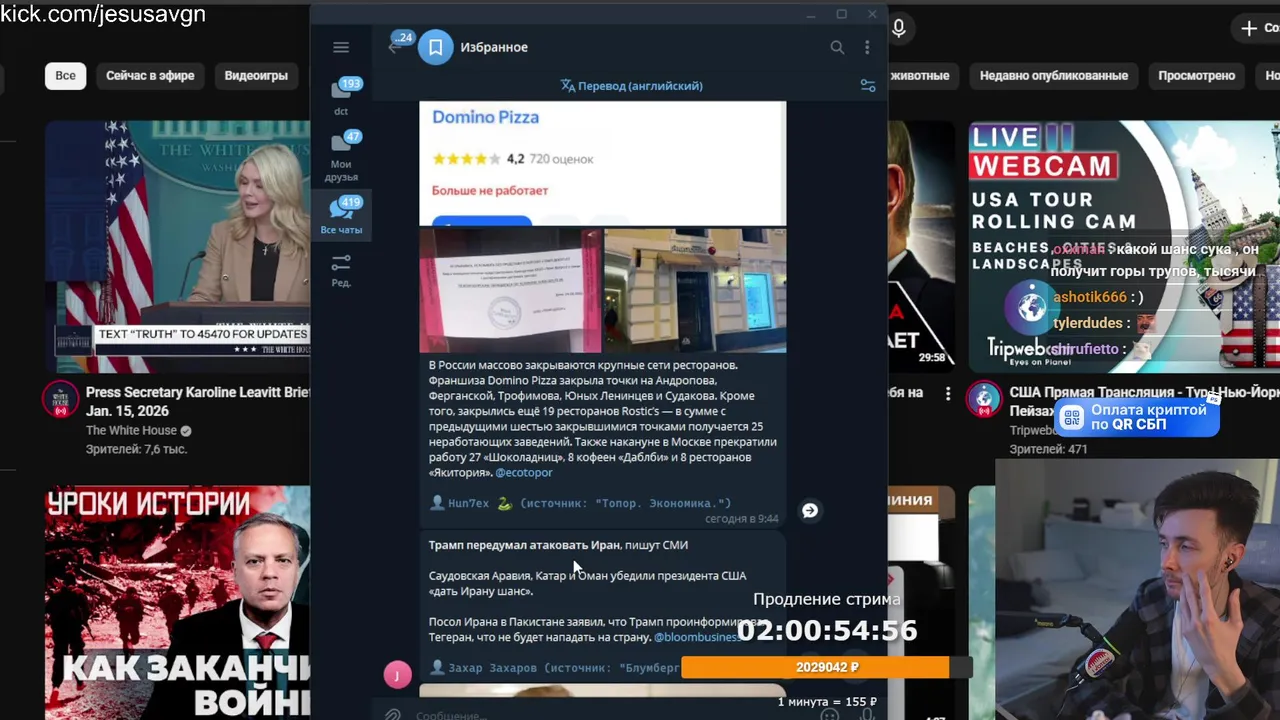Image resolution: width=1280 pixels, height=720 pixels.
Task: Minimize the Telegram window
Action: (811, 14)
